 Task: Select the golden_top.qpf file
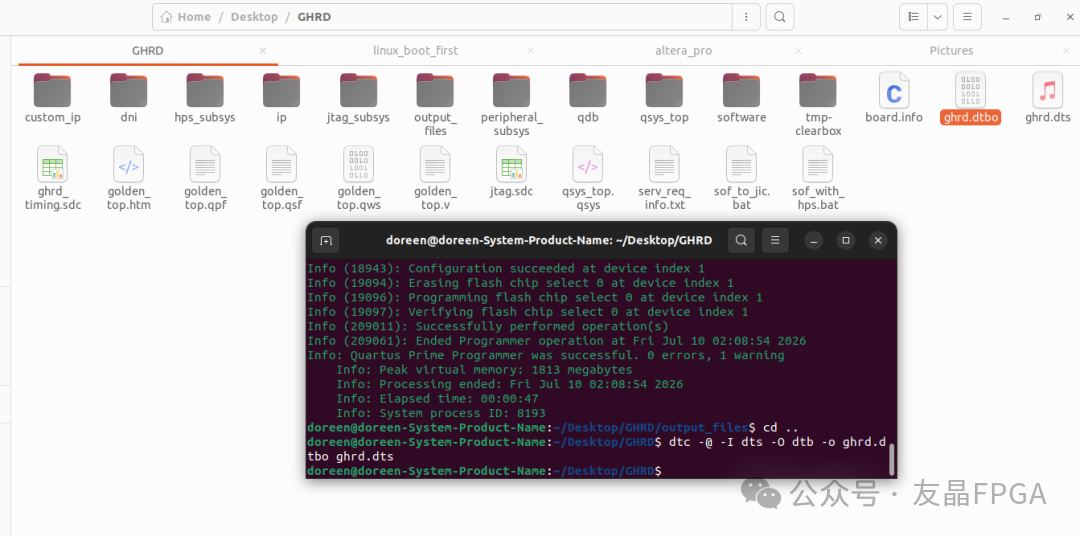[205, 178]
